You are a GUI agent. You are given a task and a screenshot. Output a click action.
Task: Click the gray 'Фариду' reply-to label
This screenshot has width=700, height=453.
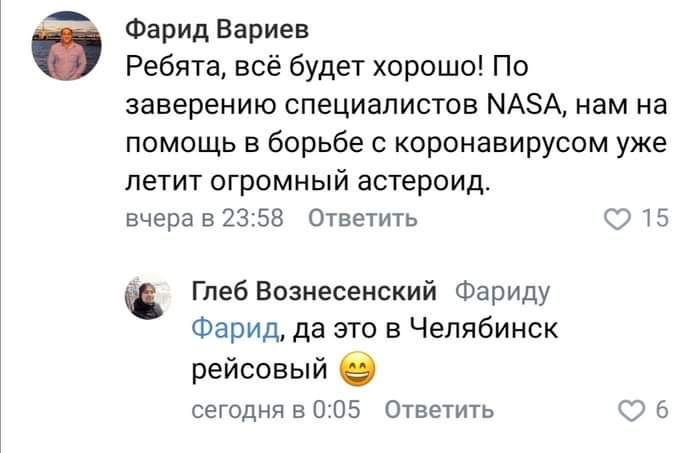501,291
